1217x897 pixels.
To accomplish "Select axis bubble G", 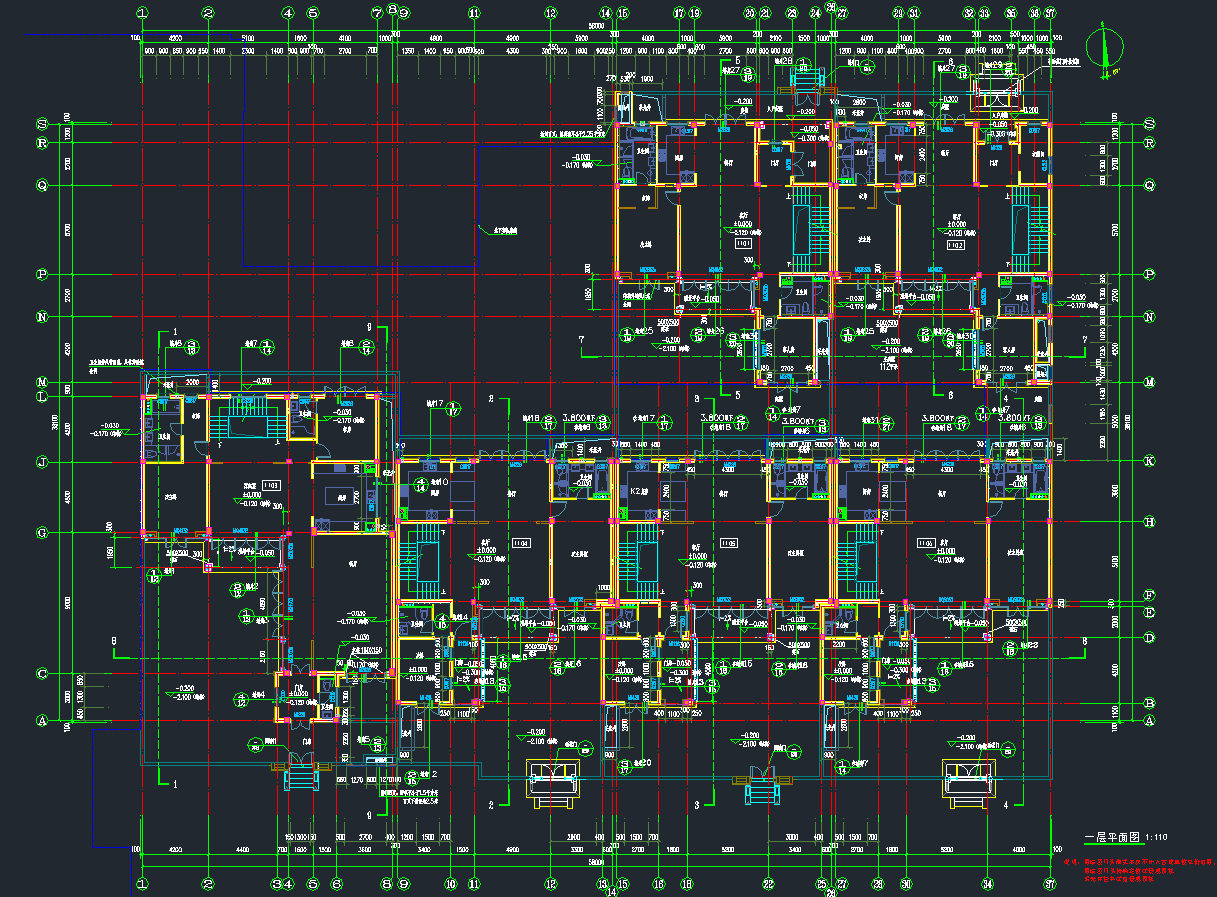I will pos(42,533).
